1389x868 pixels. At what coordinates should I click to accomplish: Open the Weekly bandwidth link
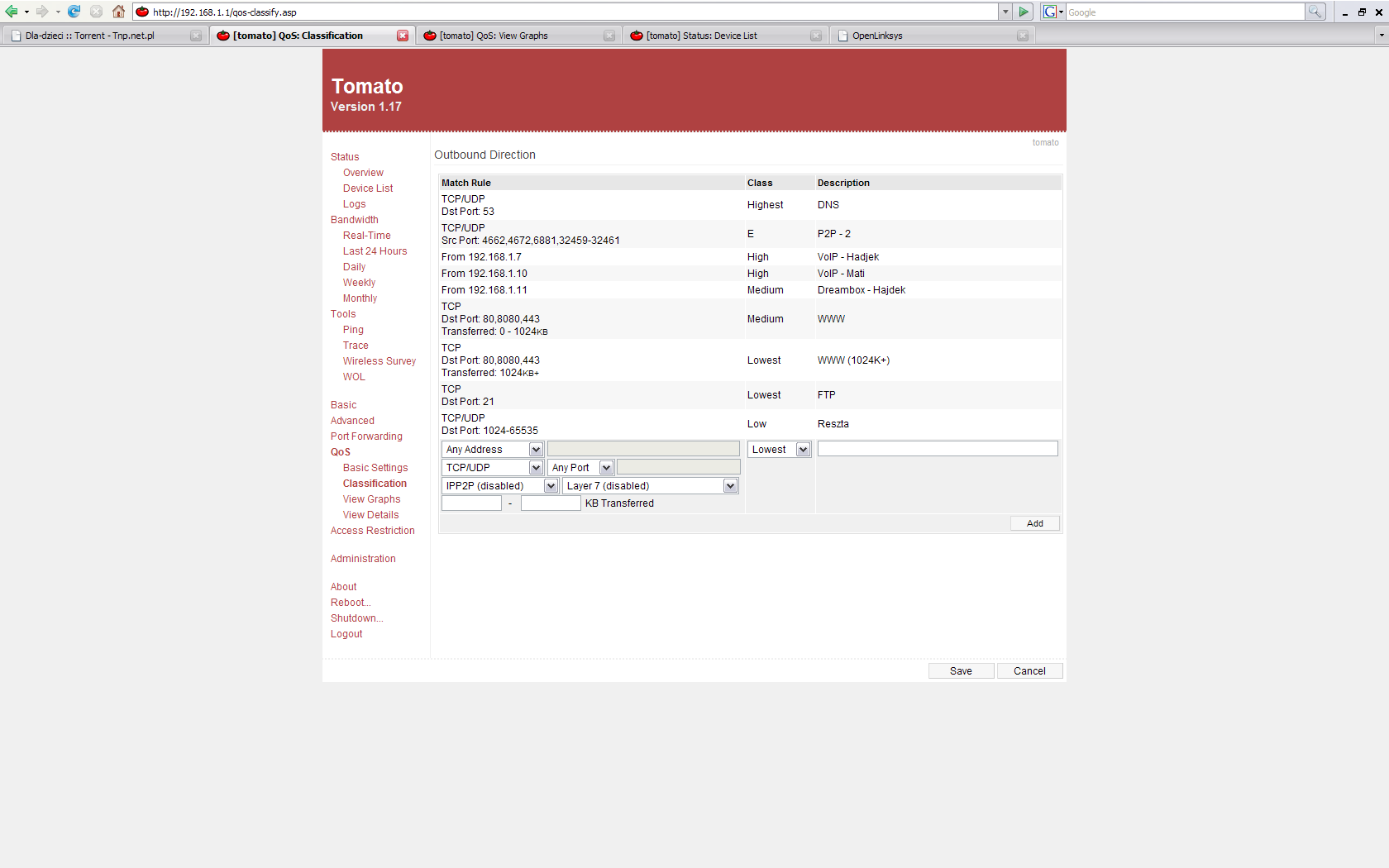359,283
